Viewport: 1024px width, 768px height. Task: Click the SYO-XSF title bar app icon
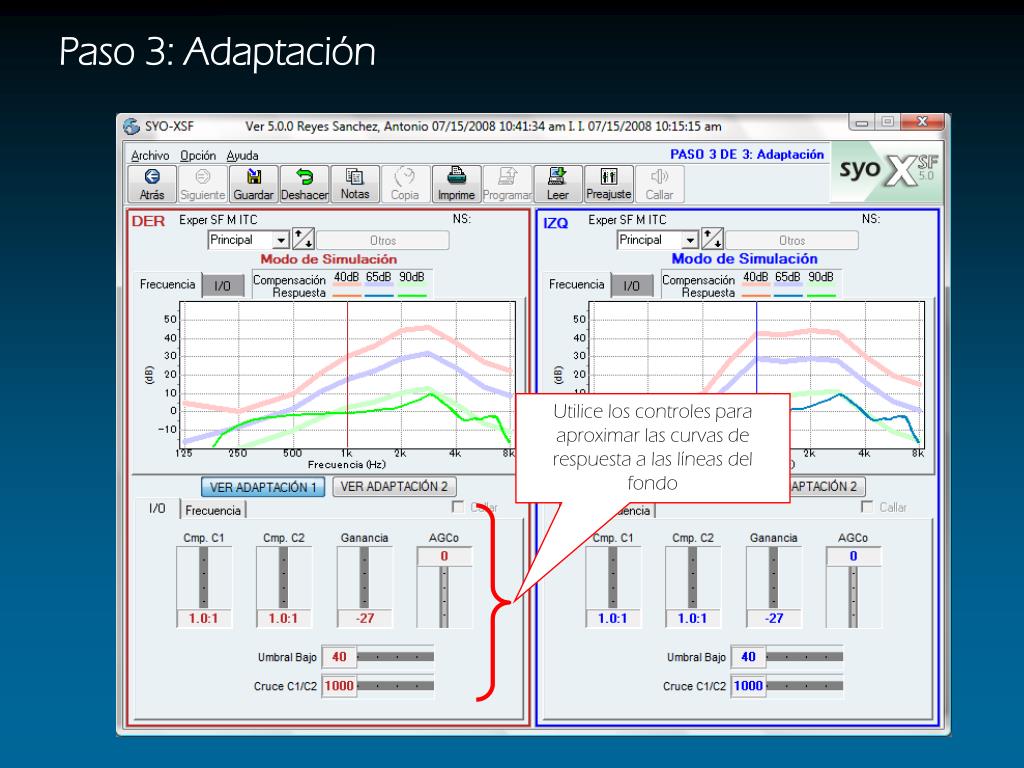pos(131,126)
